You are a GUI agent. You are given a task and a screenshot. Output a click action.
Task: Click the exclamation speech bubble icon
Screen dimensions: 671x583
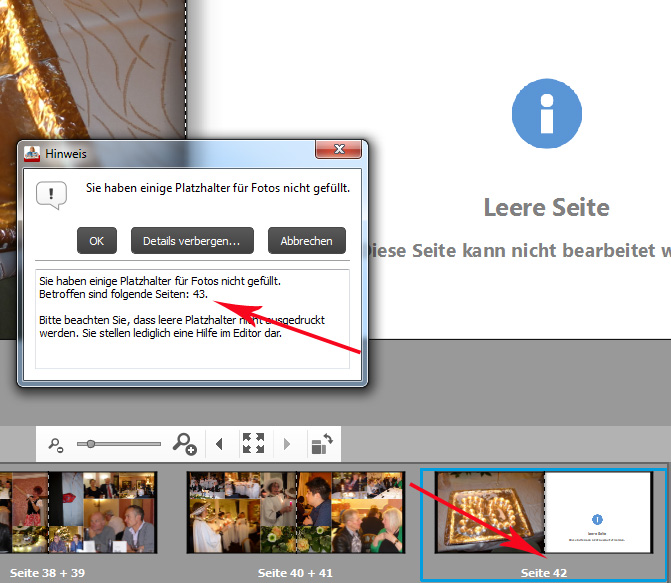click(51, 195)
